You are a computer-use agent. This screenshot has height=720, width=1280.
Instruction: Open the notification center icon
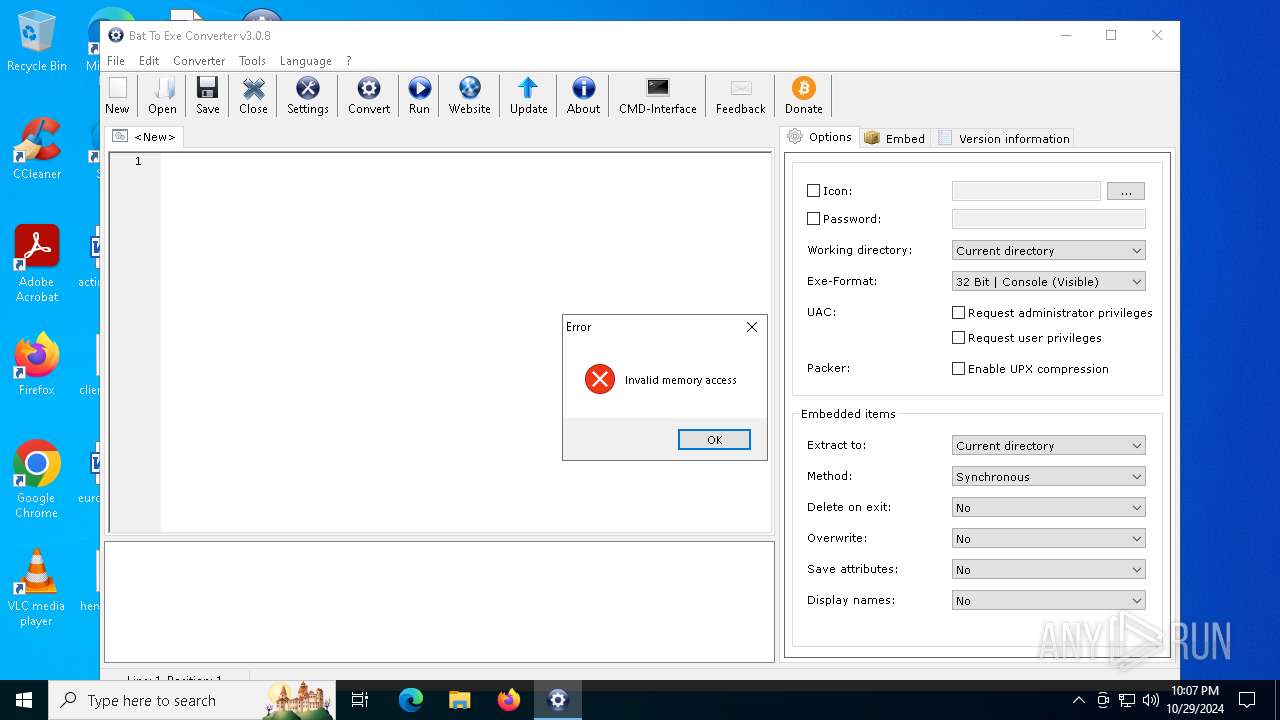click(x=1247, y=700)
